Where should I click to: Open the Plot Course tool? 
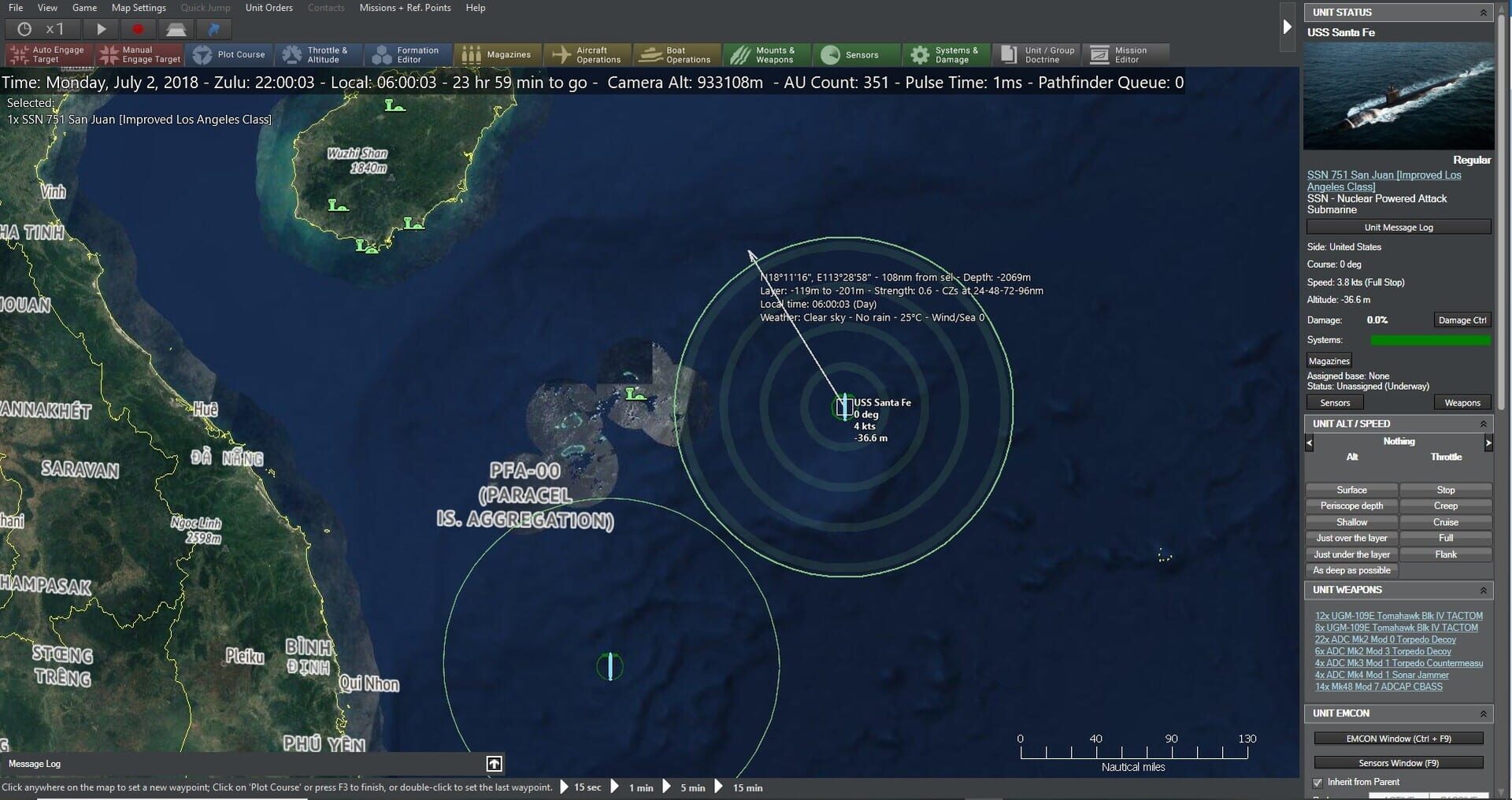[x=230, y=54]
